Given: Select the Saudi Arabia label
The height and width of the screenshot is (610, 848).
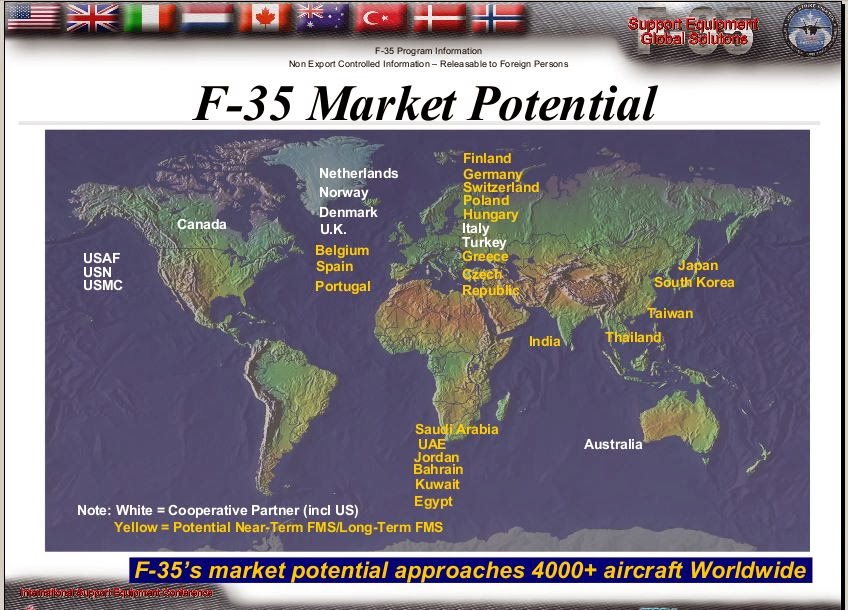Looking at the screenshot, I should [x=456, y=429].
